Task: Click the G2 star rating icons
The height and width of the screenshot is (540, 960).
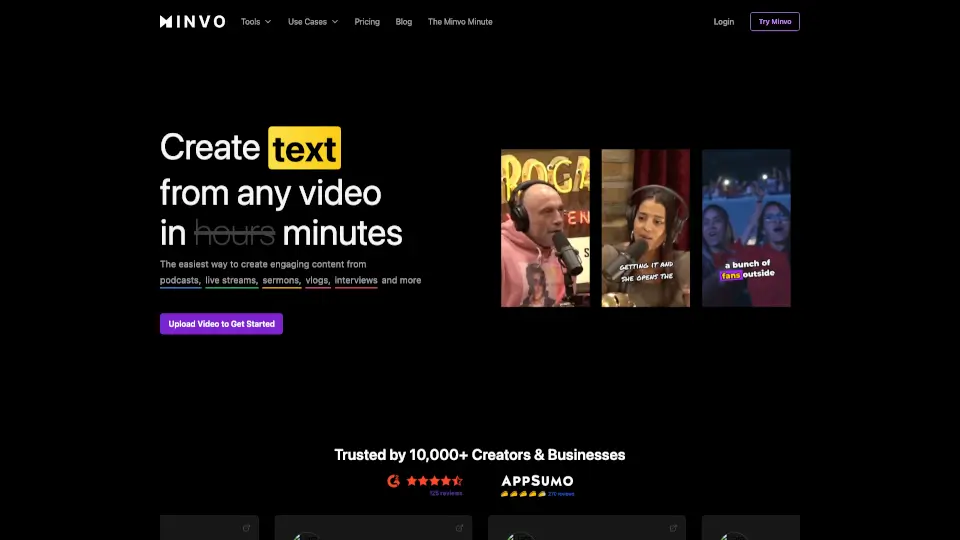Action: coord(434,481)
